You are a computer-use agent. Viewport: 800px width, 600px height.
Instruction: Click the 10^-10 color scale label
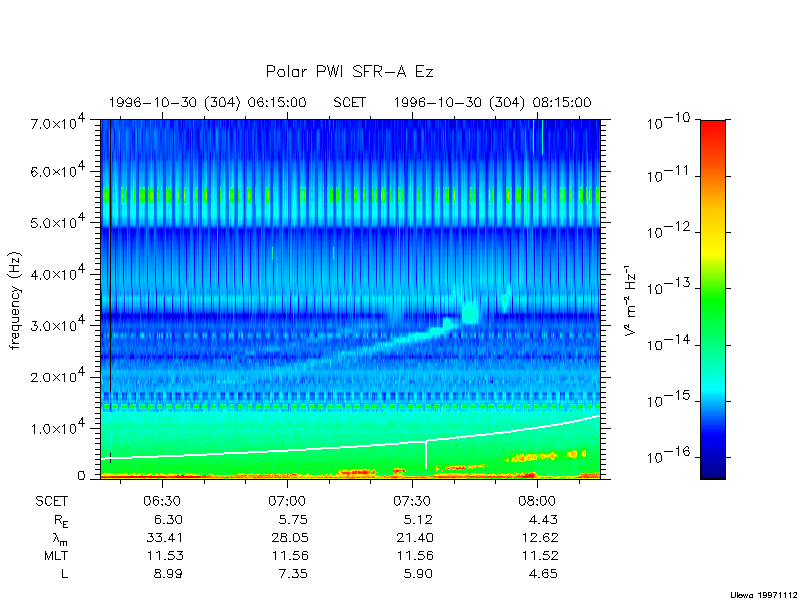click(x=669, y=123)
